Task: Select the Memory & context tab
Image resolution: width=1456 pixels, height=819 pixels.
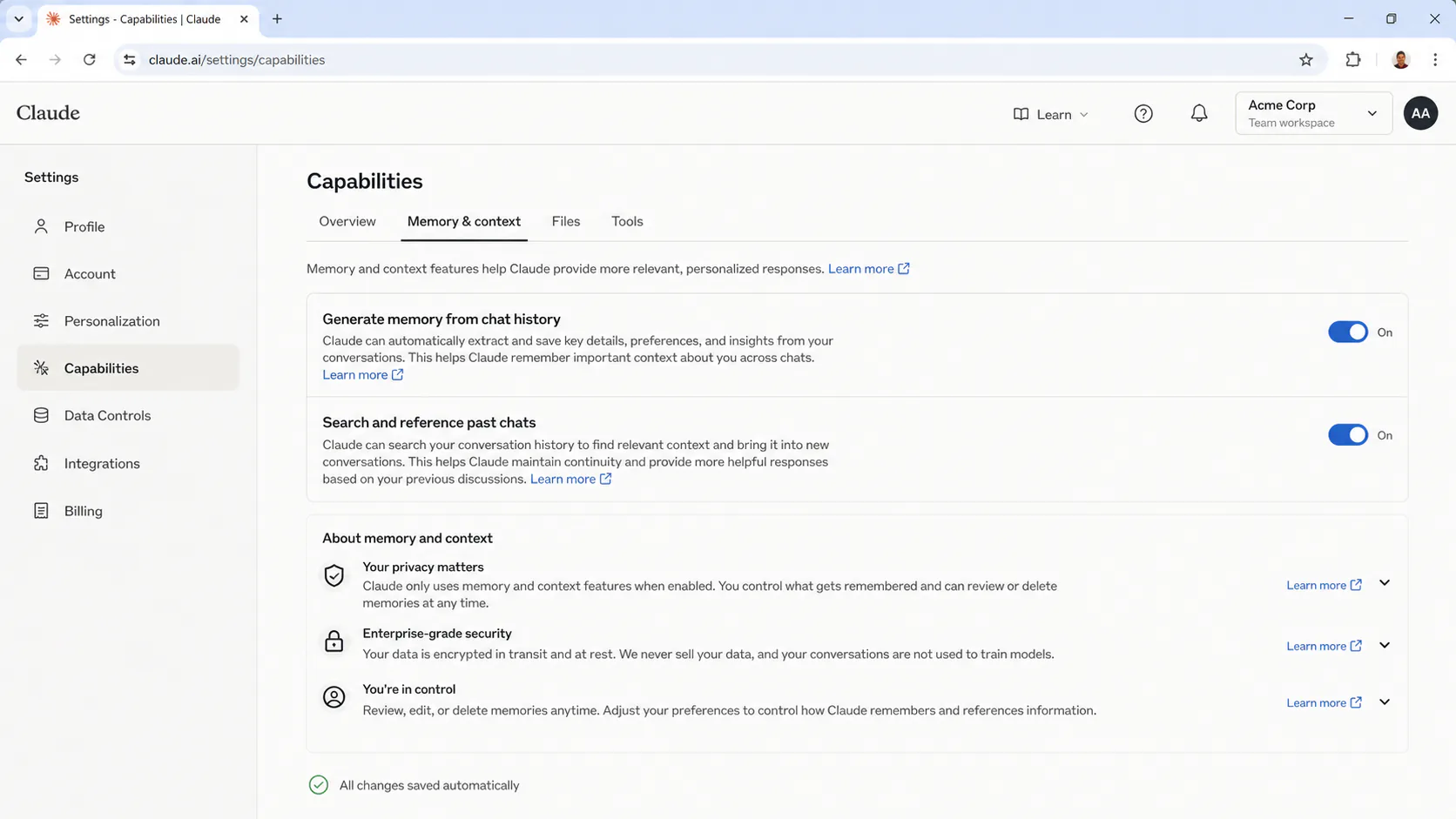Action: tap(464, 221)
